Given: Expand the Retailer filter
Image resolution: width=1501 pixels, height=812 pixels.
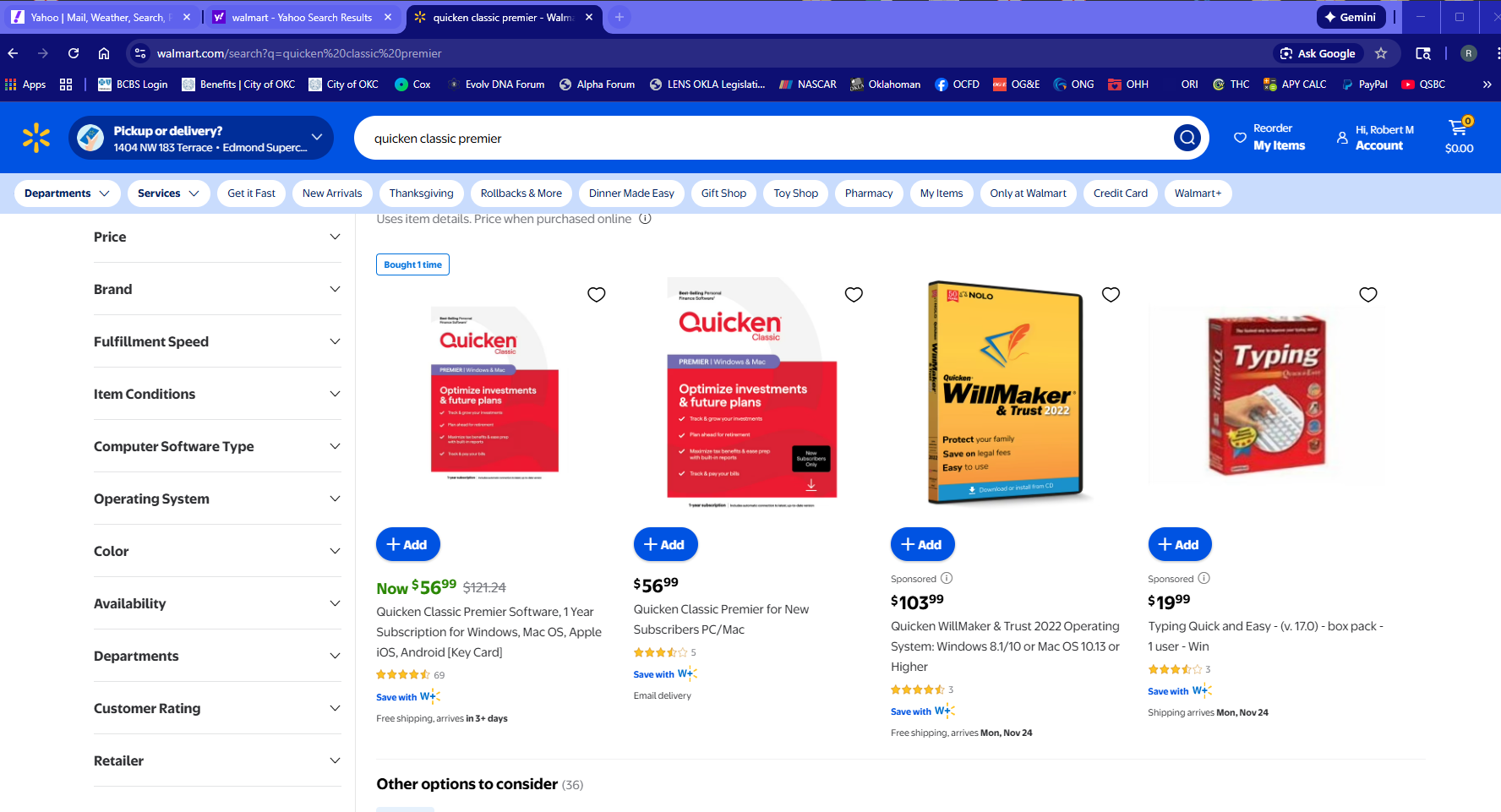Looking at the screenshot, I should tap(218, 760).
